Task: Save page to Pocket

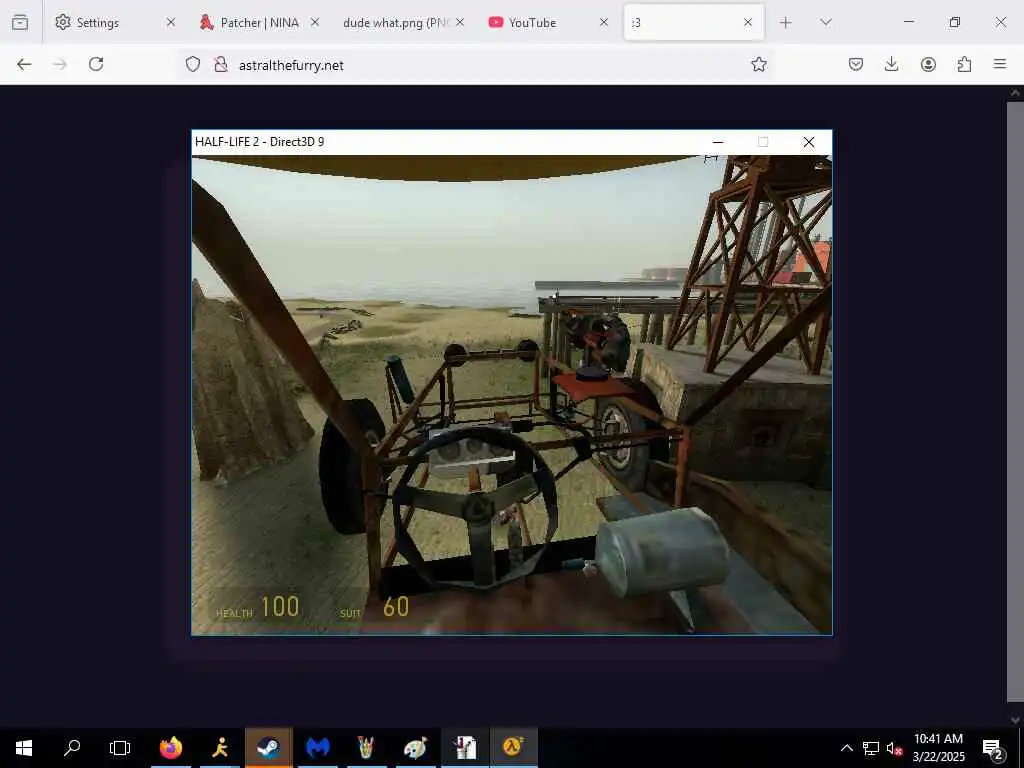Action: point(856,64)
